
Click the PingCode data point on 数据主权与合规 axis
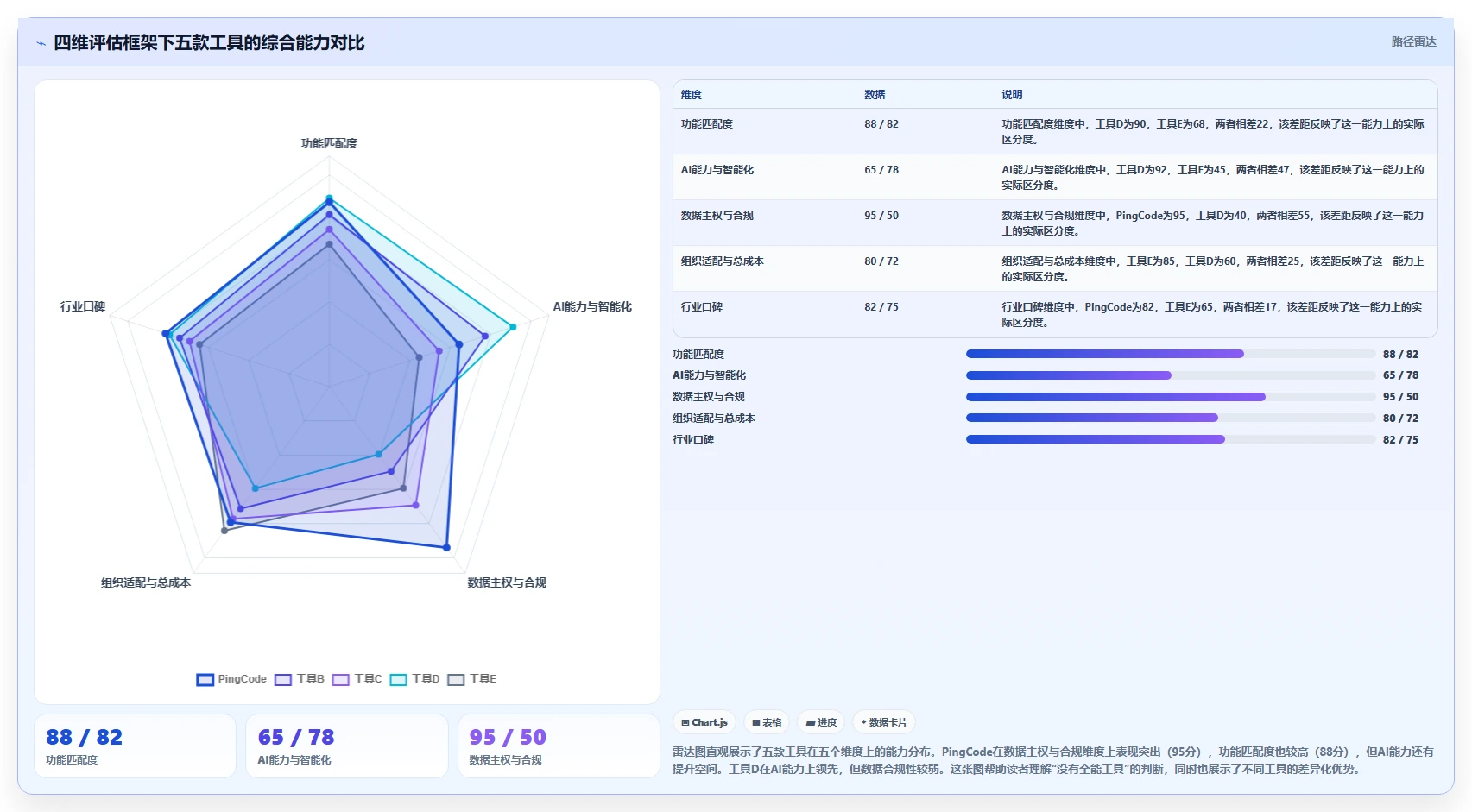(446, 547)
